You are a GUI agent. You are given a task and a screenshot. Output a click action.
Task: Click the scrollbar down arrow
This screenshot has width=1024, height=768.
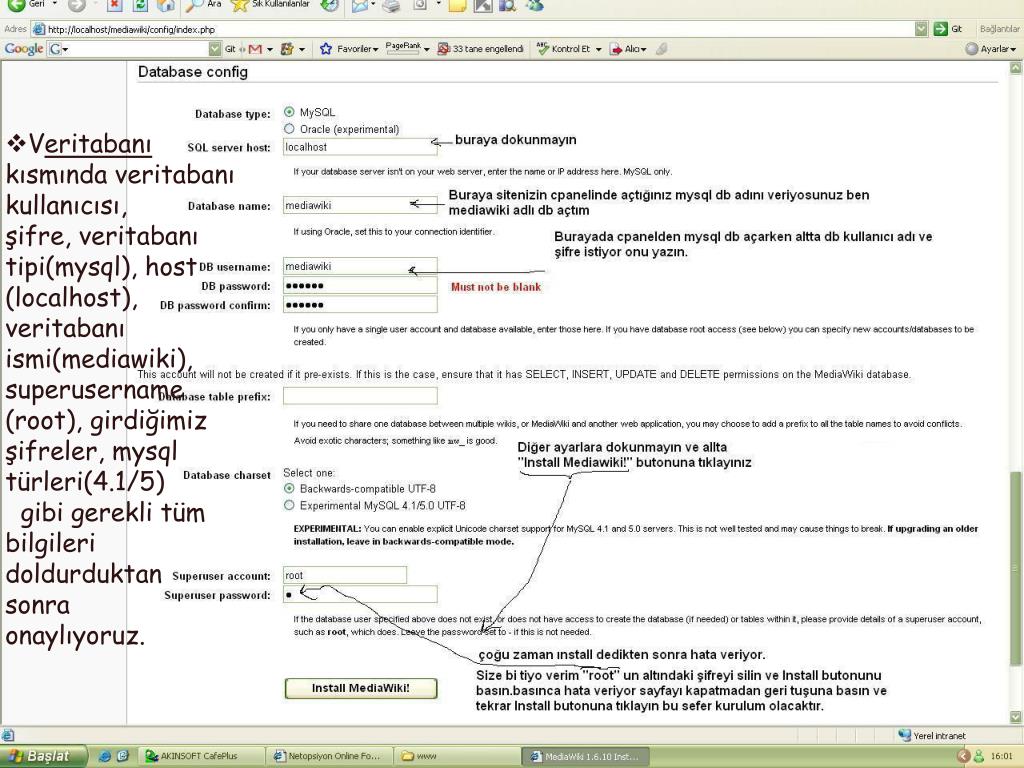click(x=1016, y=716)
